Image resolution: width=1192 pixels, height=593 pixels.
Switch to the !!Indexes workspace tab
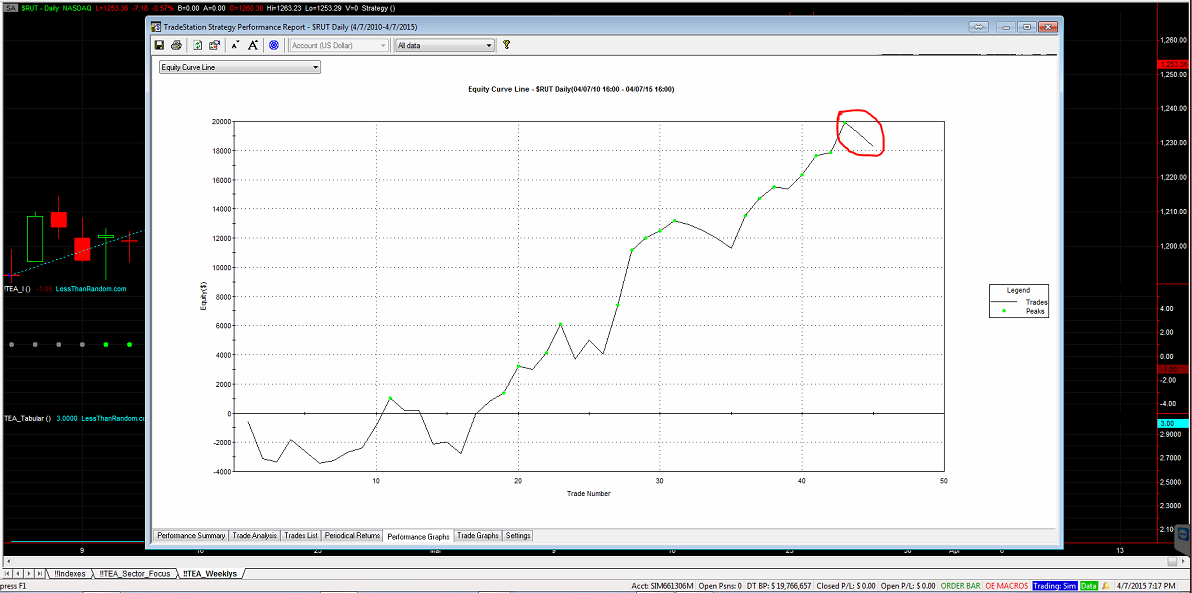[69, 573]
